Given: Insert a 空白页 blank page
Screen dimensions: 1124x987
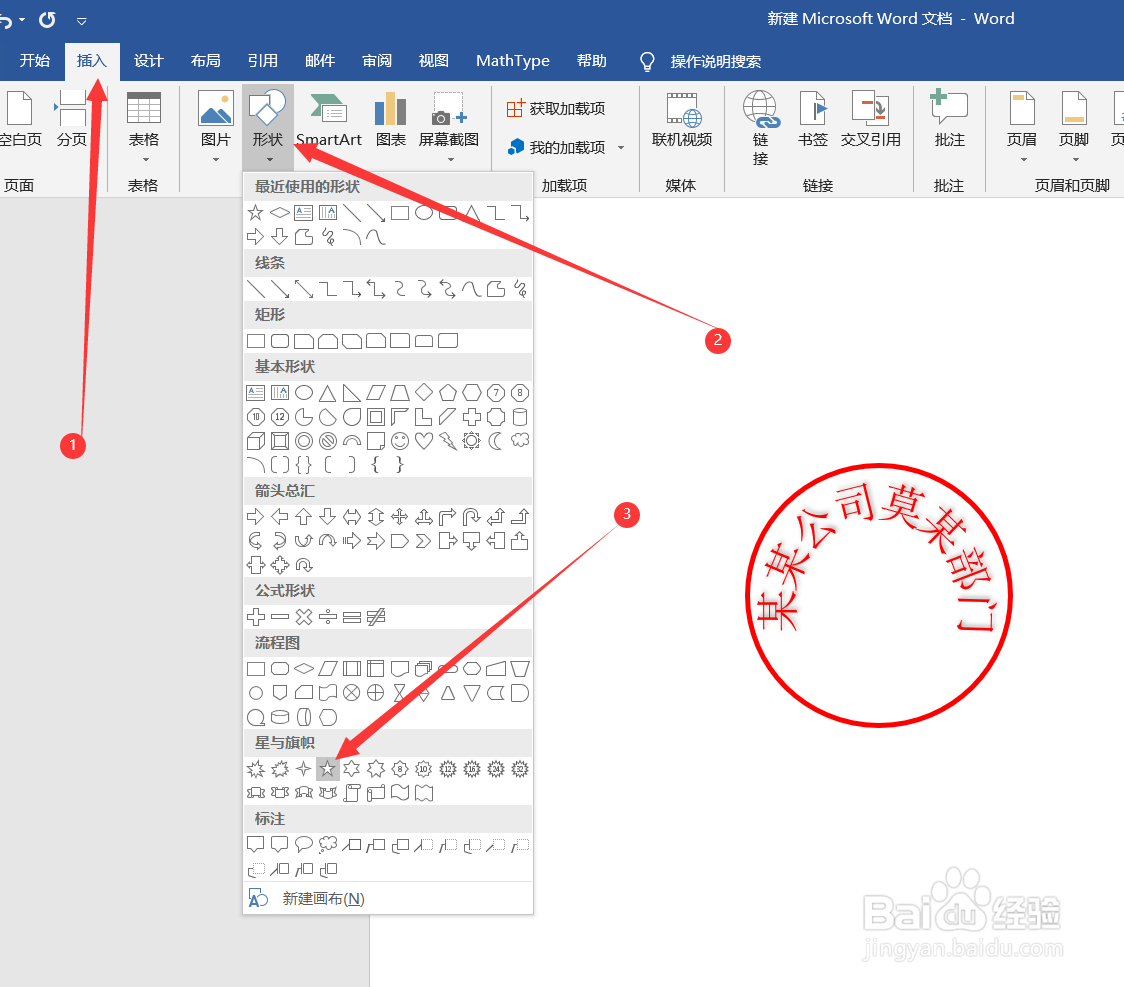Looking at the screenshot, I should 20,119.
